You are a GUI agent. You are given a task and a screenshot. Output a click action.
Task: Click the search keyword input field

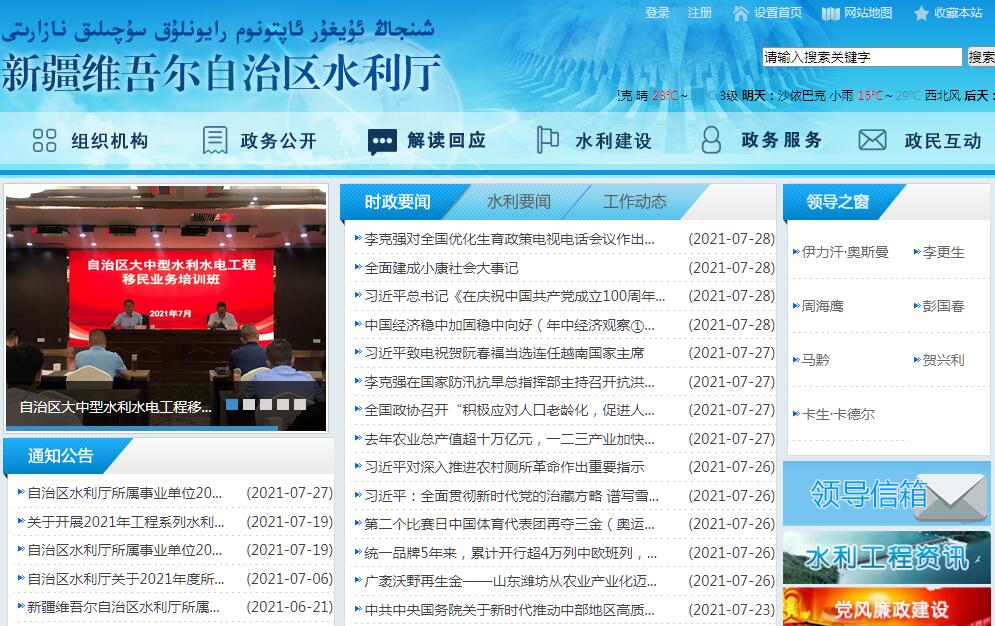[x=861, y=57]
